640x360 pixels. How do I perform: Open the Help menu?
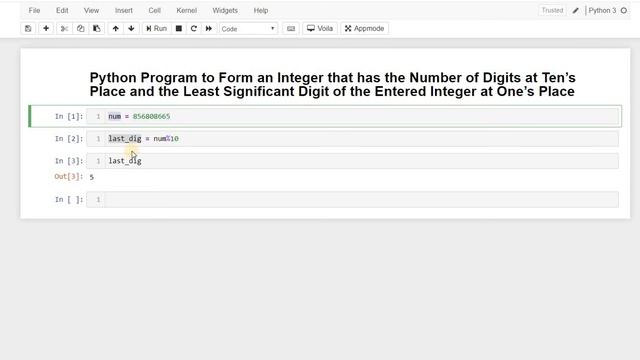coord(261,11)
